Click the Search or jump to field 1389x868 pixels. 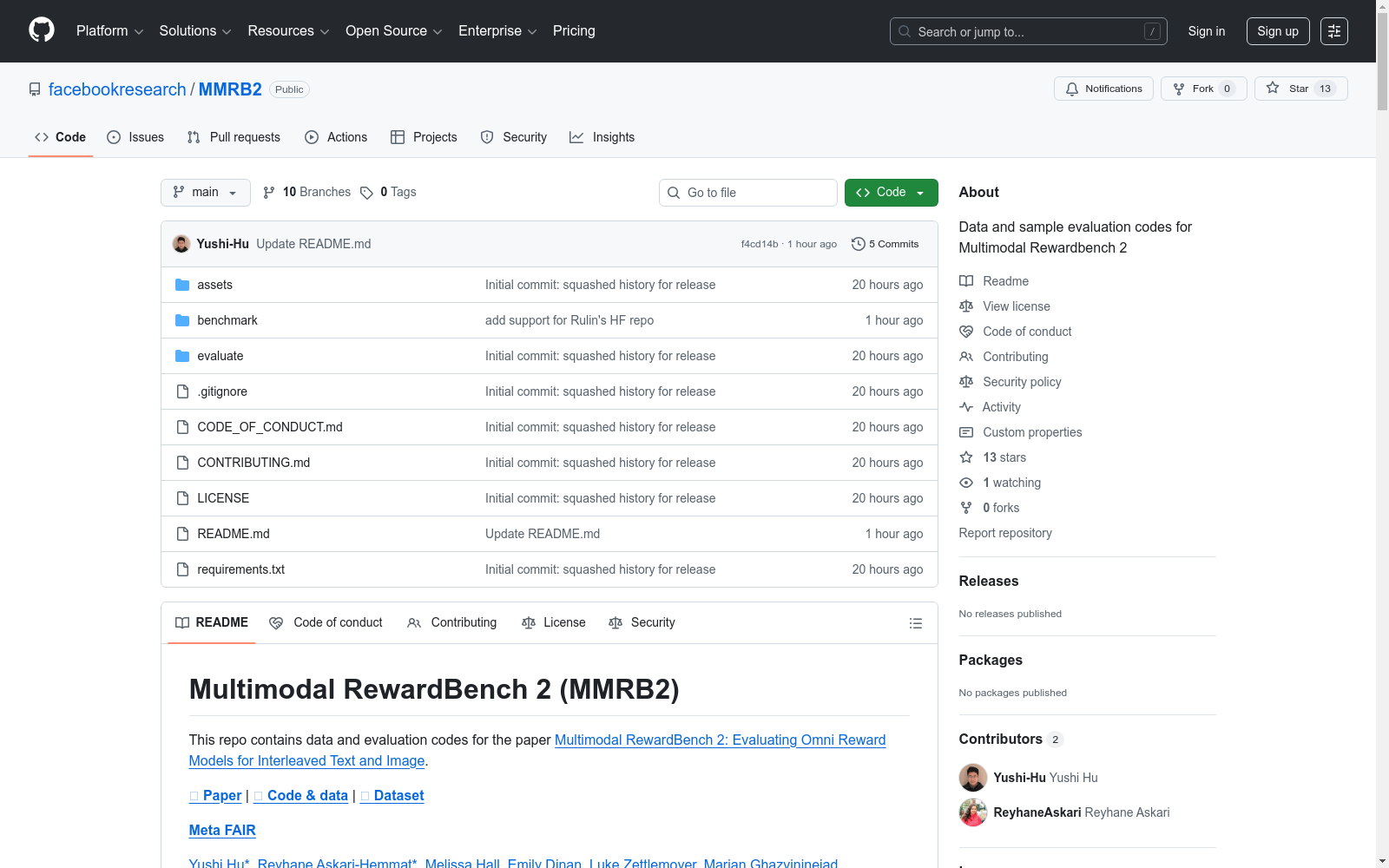1029,31
